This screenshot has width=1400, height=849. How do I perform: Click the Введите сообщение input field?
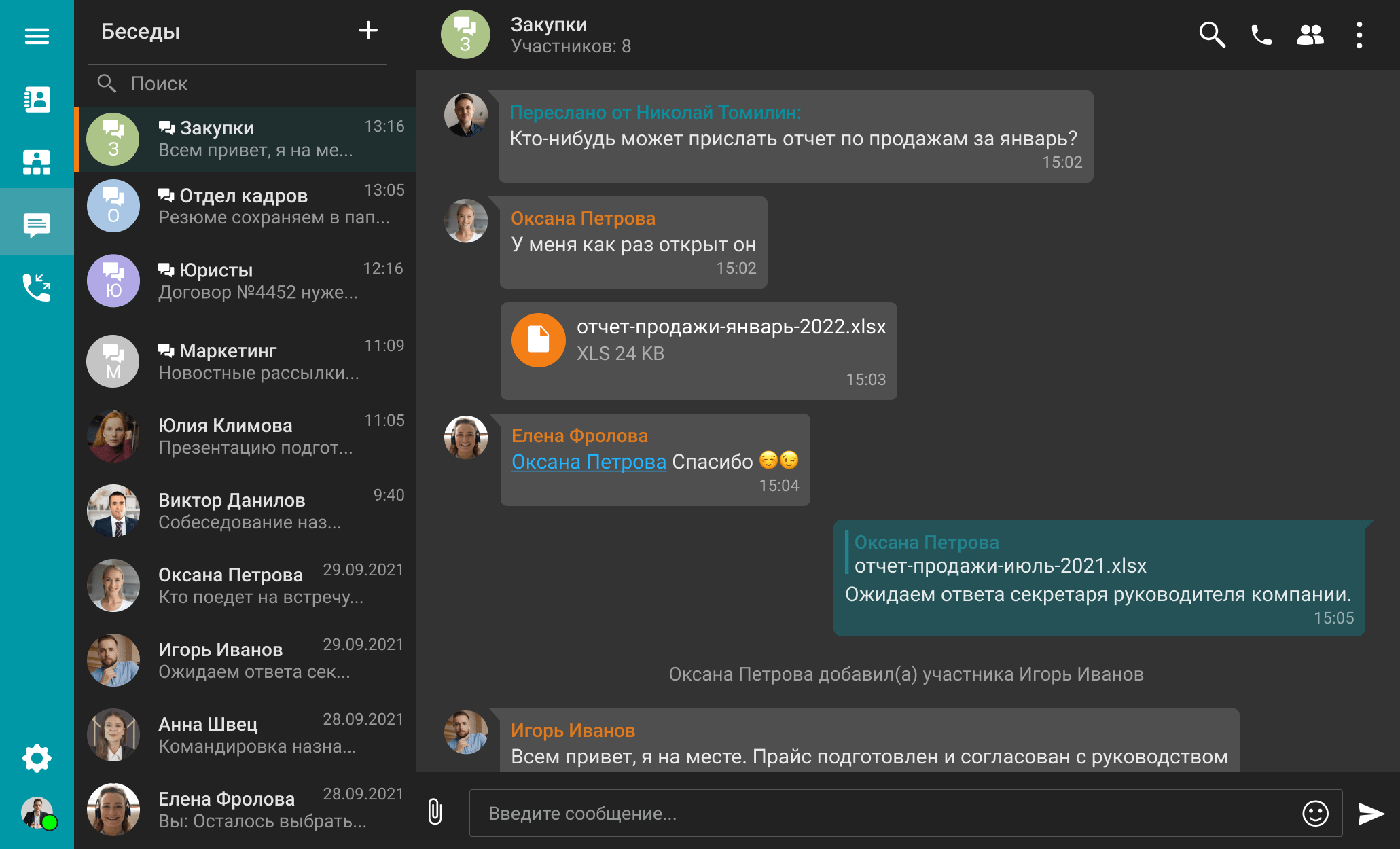click(815, 812)
